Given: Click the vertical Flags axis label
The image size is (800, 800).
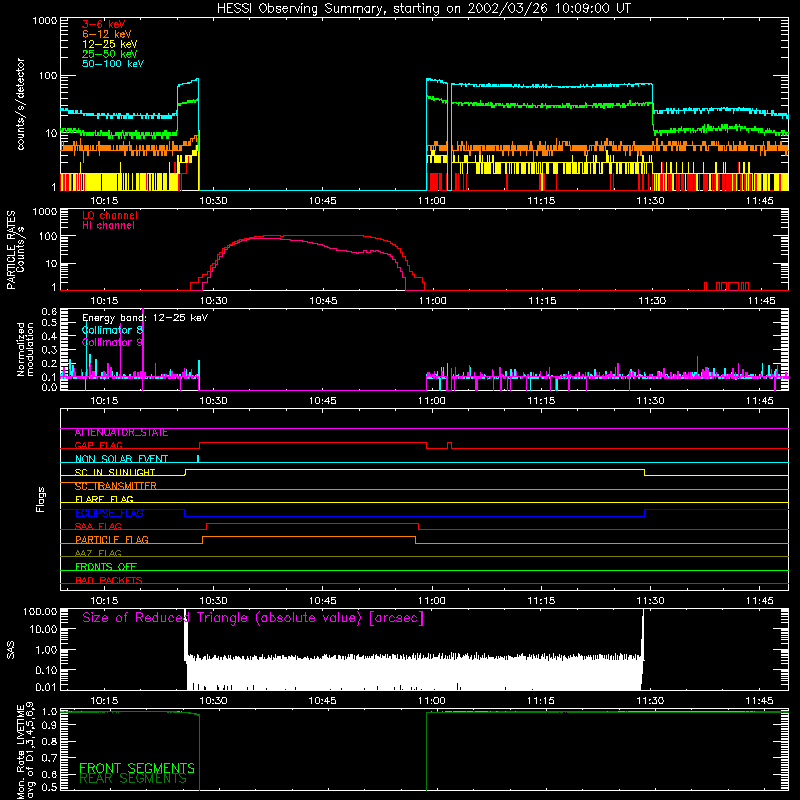Looking at the screenshot, I should tap(40, 499).
